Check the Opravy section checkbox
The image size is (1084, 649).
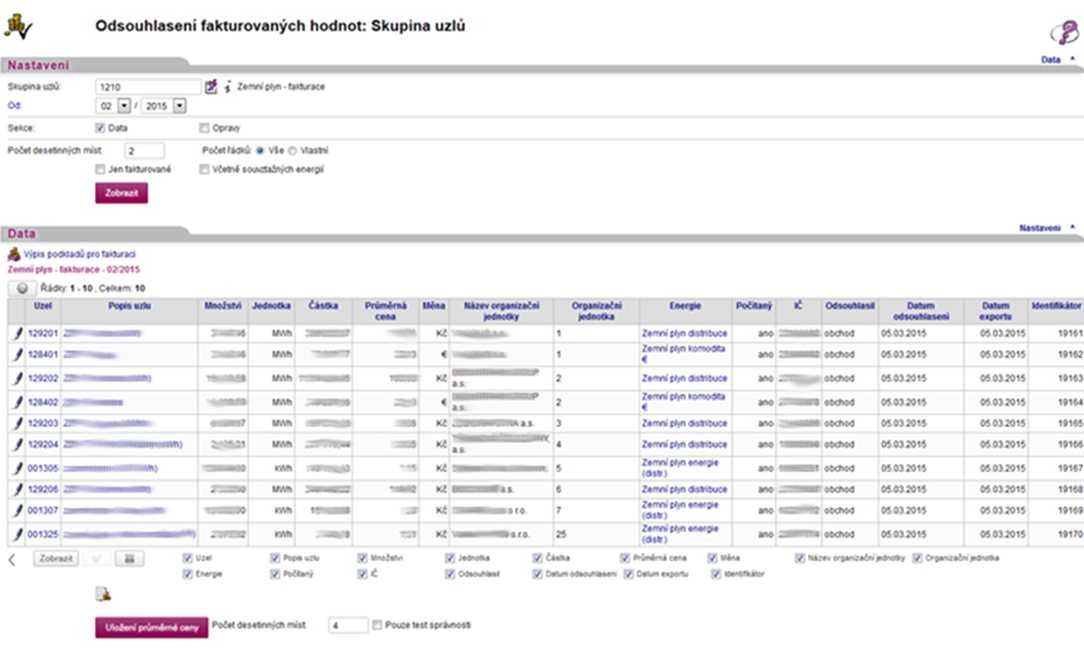204,128
